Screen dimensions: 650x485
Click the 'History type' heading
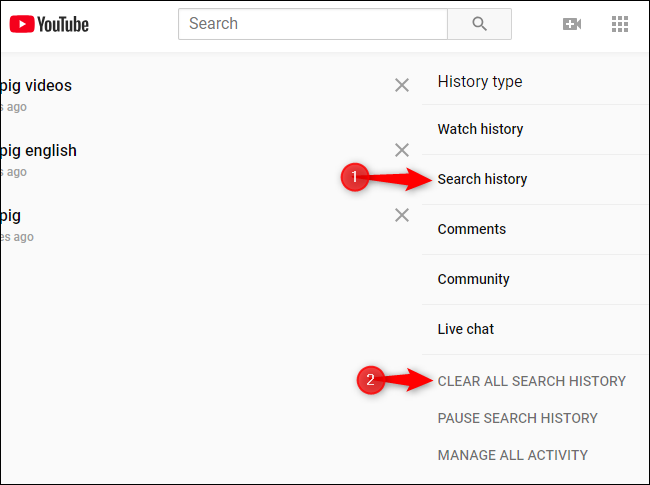coord(479,82)
